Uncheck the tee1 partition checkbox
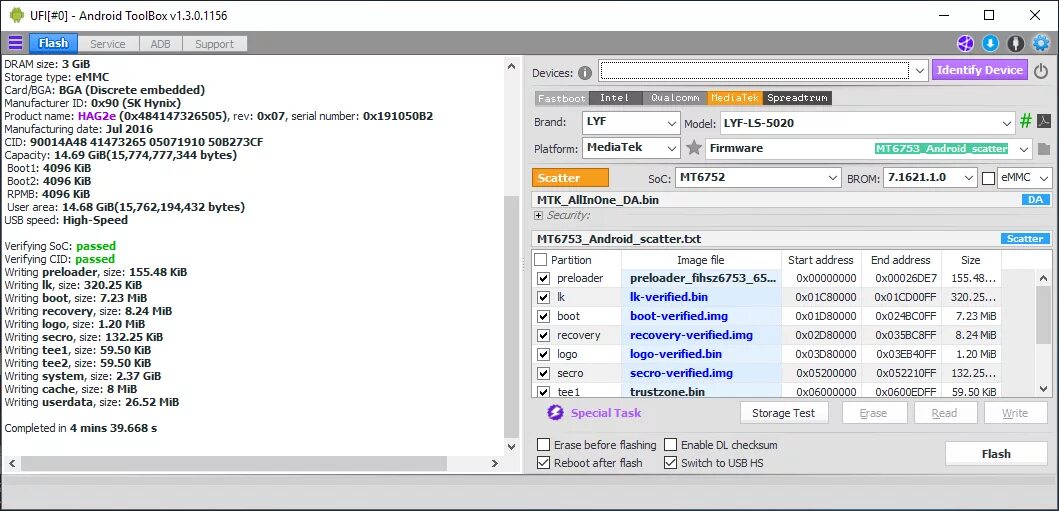 click(543, 392)
